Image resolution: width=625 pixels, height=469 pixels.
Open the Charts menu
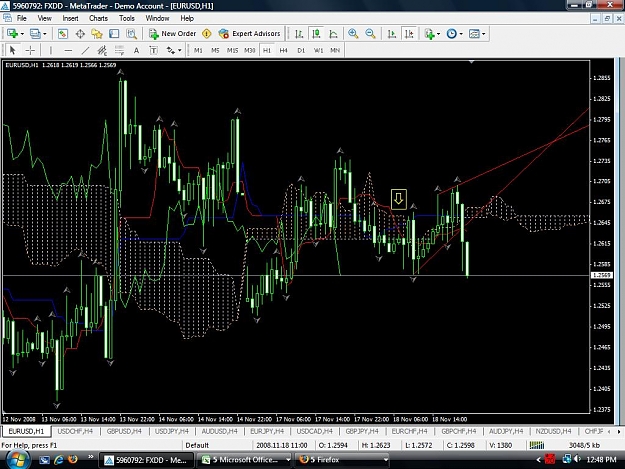point(98,18)
